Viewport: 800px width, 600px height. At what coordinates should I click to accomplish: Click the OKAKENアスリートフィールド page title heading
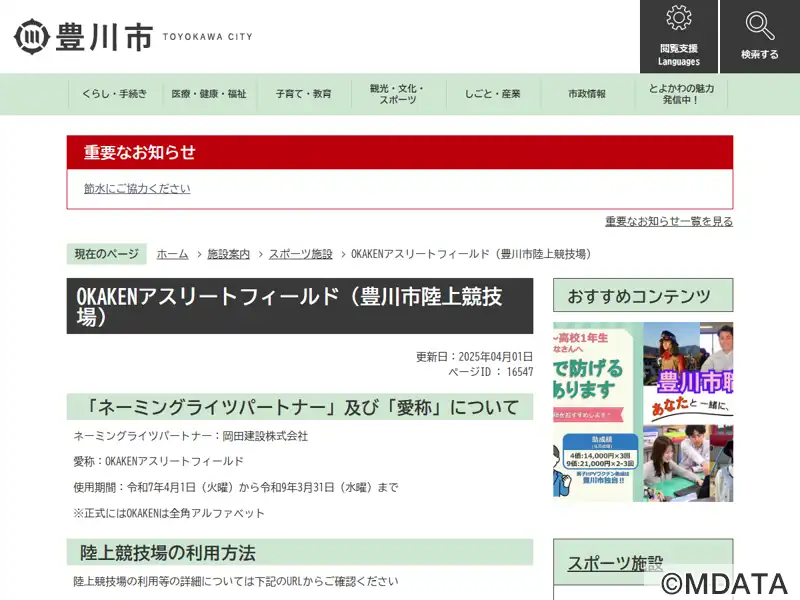[300, 306]
